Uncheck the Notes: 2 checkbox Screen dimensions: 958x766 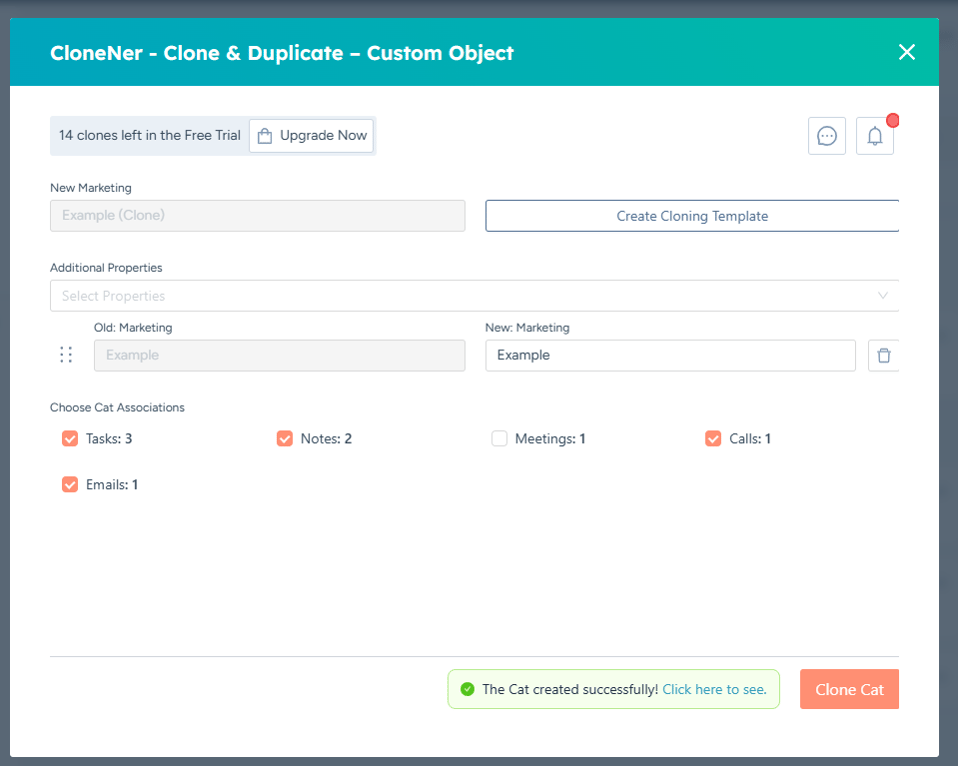pyautogui.click(x=285, y=439)
